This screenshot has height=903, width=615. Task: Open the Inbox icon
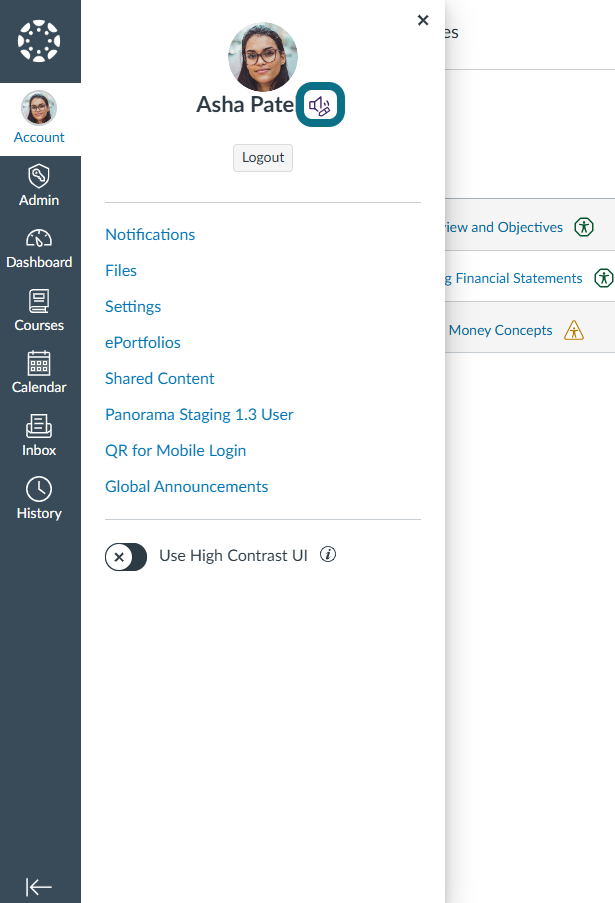click(39, 426)
